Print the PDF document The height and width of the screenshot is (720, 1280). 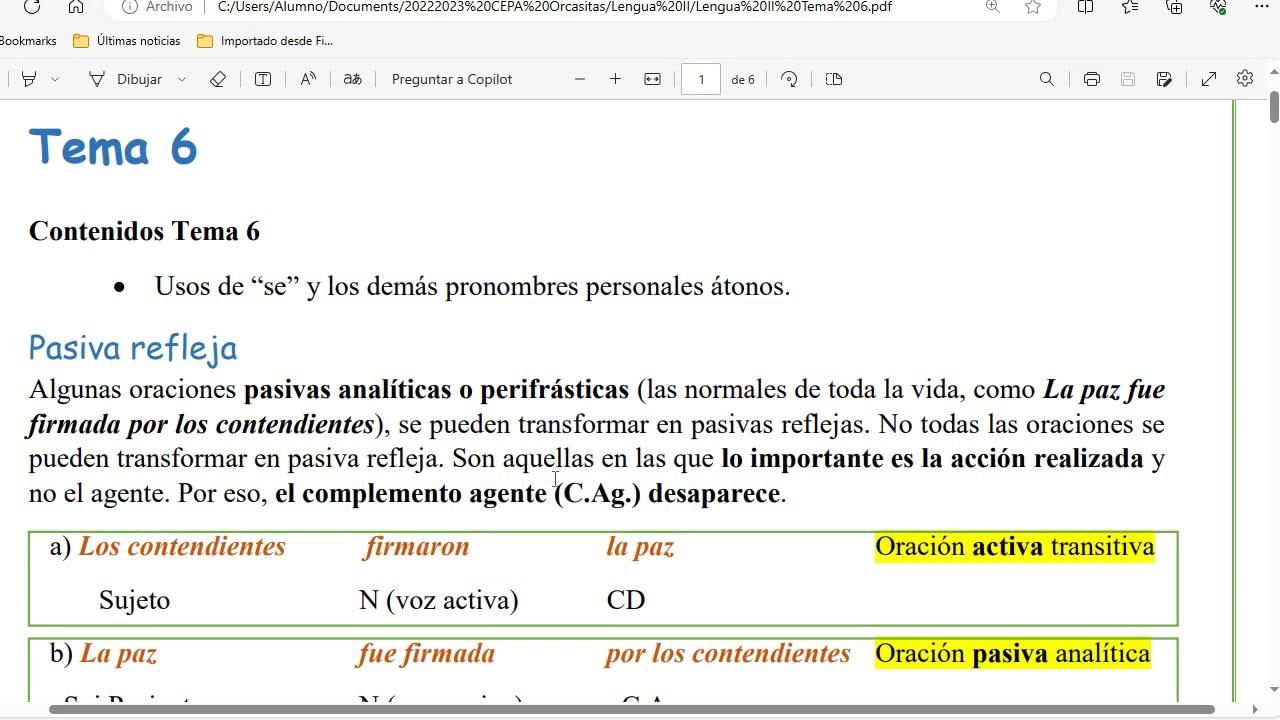1092,79
